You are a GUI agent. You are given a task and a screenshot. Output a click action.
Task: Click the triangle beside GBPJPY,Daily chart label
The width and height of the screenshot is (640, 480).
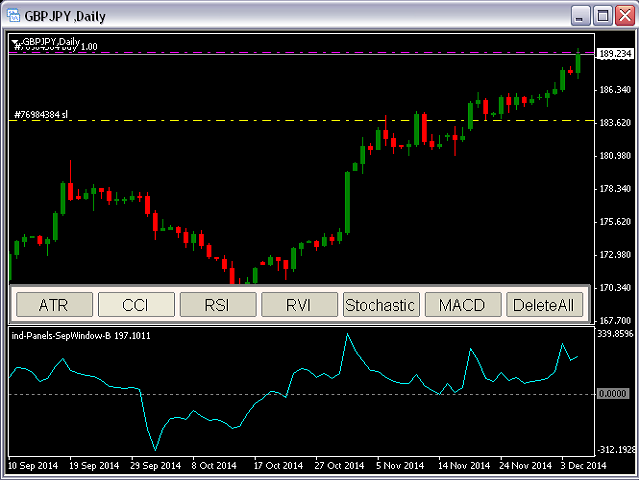(x=16, y=42)
